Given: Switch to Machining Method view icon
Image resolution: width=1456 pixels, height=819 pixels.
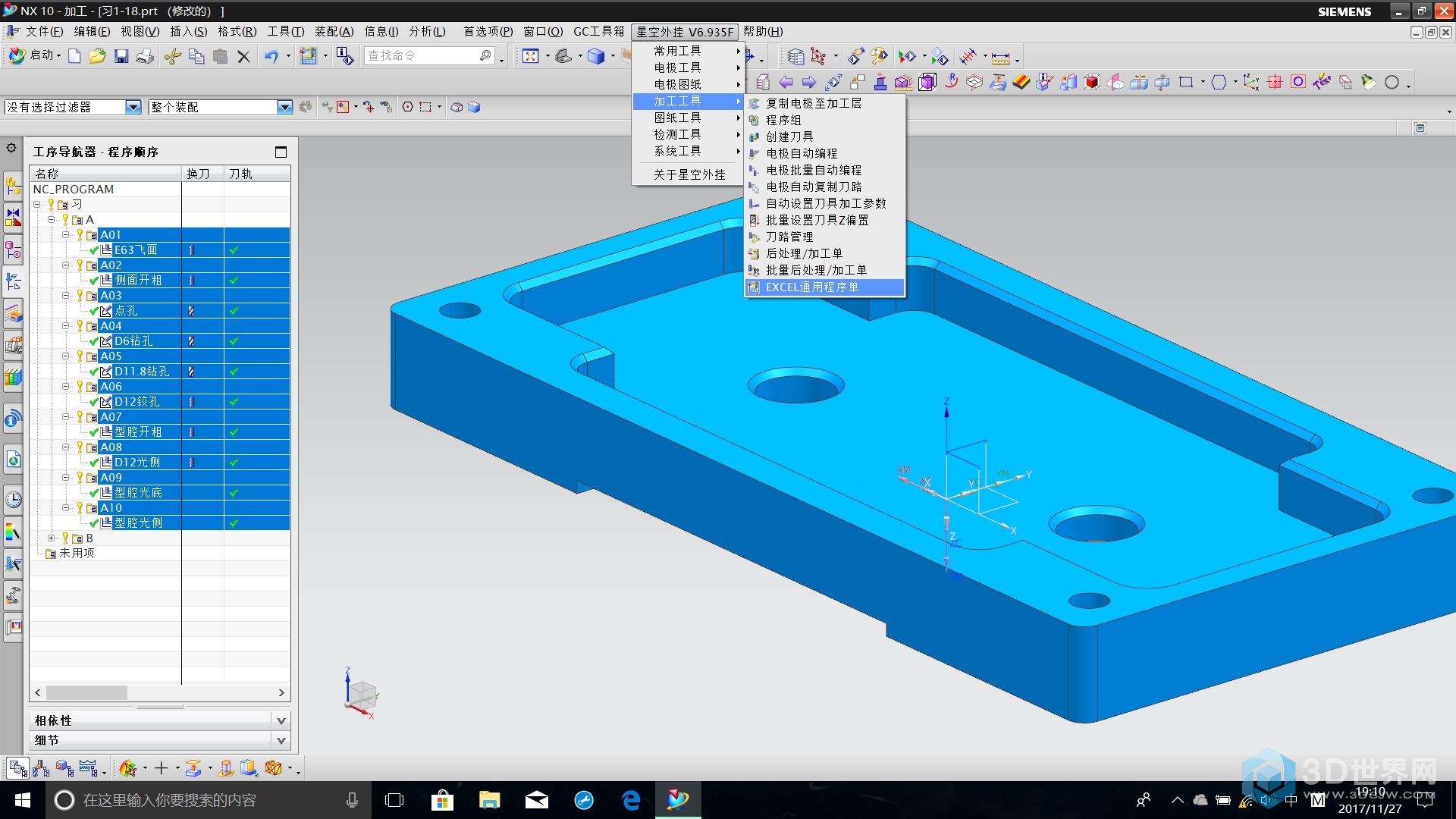Looking at the screenshot, I should (x=88, y=769).
